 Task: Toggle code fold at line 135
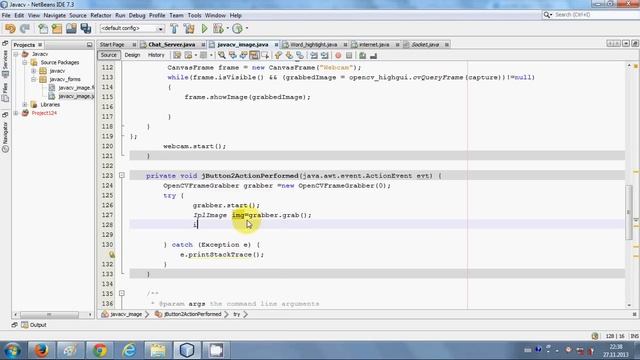(x=122, y=293)
